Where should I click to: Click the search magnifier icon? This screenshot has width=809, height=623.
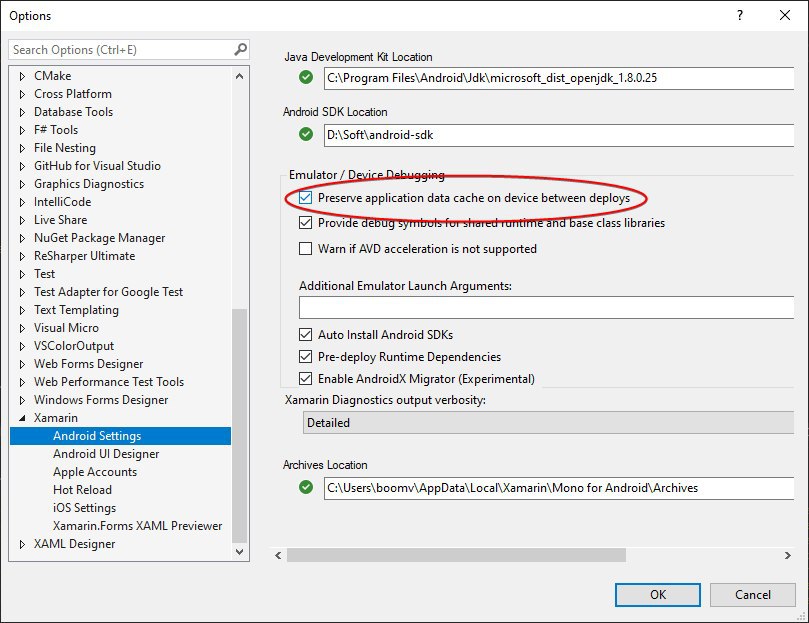[x=240, y=50]
